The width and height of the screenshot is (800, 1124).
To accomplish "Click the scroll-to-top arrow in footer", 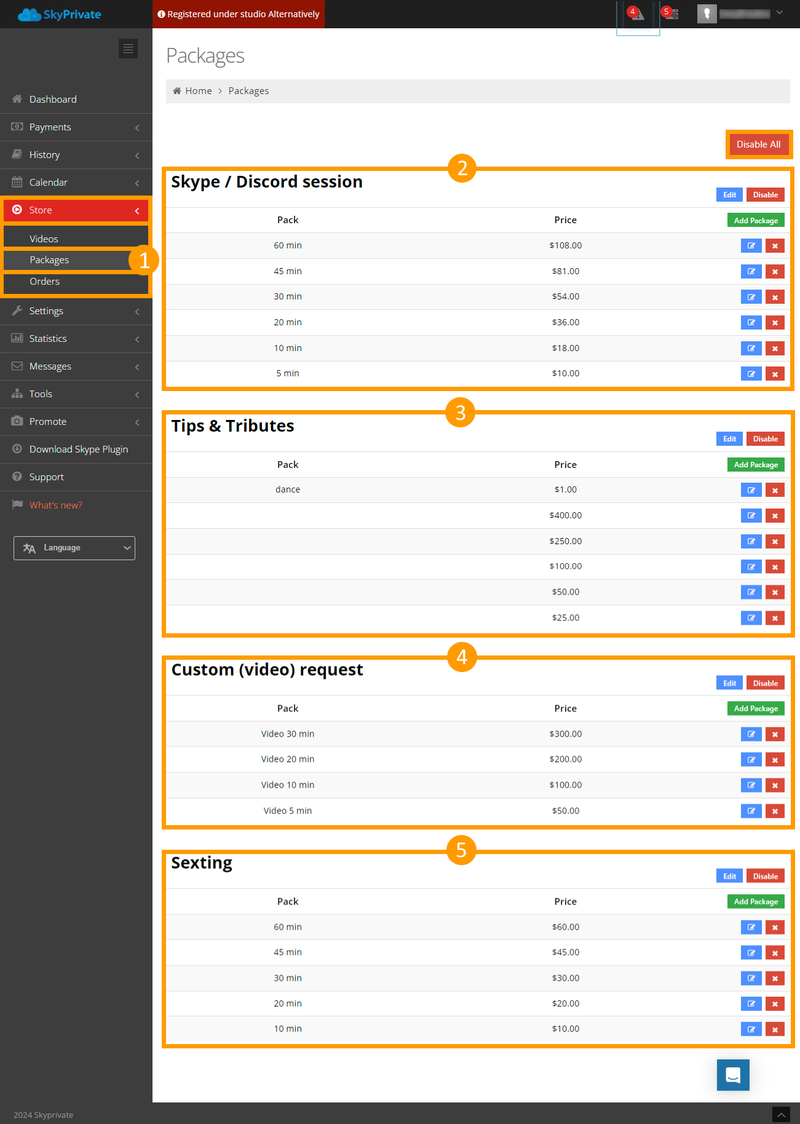I will point(781,1114).
